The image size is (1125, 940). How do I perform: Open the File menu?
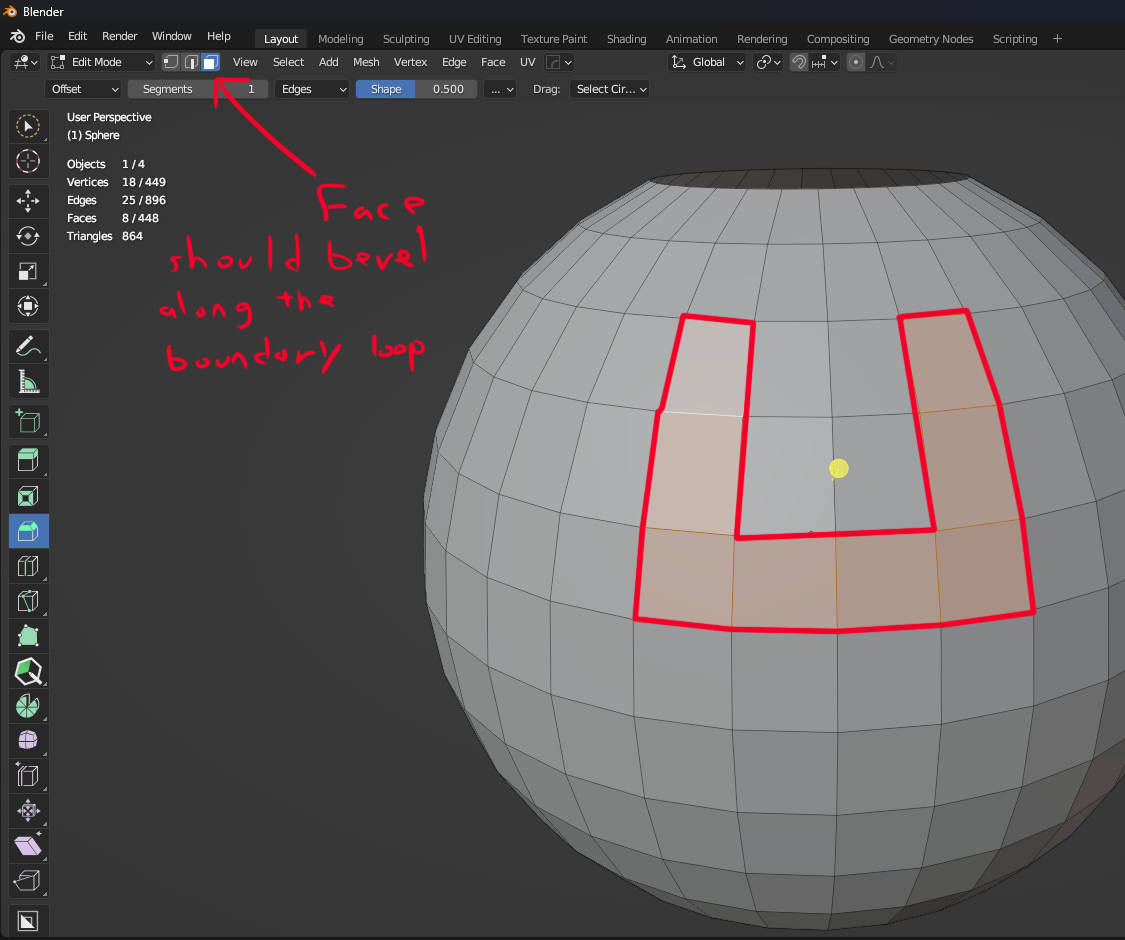[x=44, y=36]
